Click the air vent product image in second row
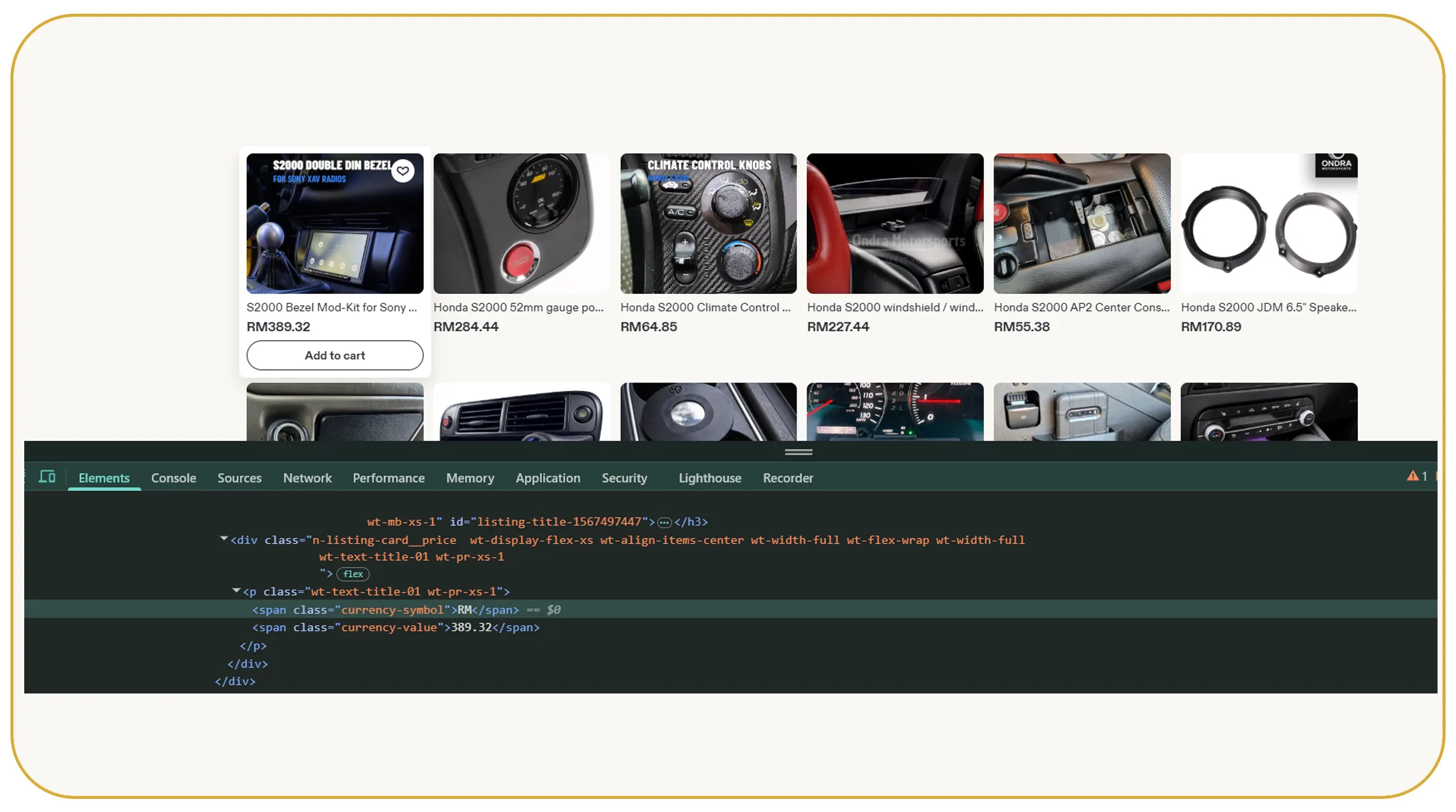This screenshot has width=1456, height=812. point(521,412)
